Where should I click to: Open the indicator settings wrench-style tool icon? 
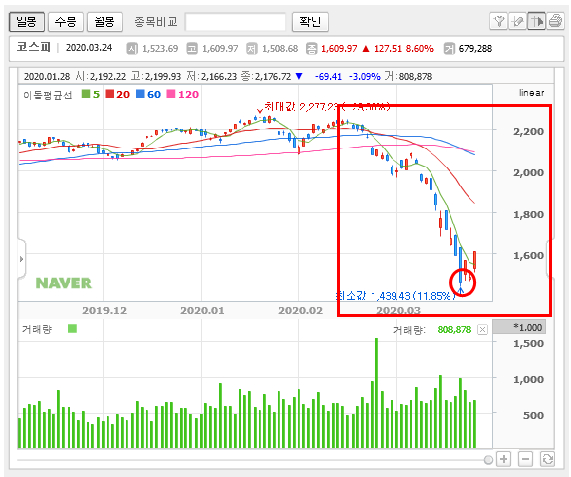tap(499, 21)
